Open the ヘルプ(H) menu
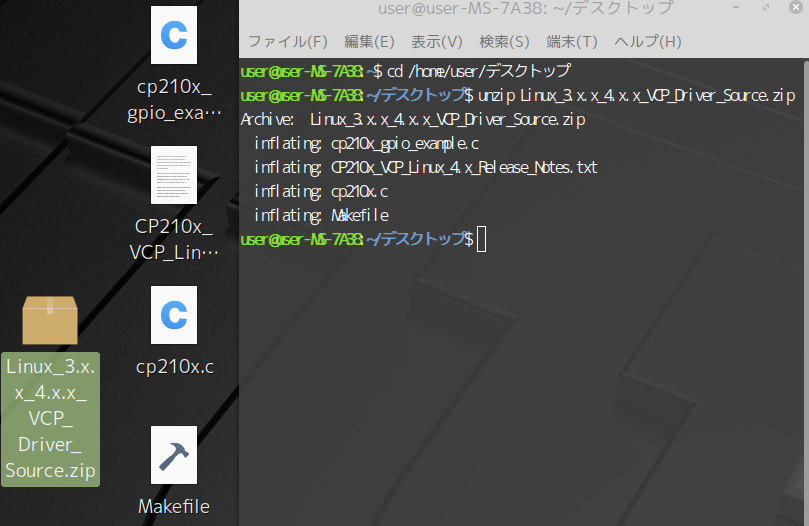The image size is (809, 526). (x=647, y=42)
